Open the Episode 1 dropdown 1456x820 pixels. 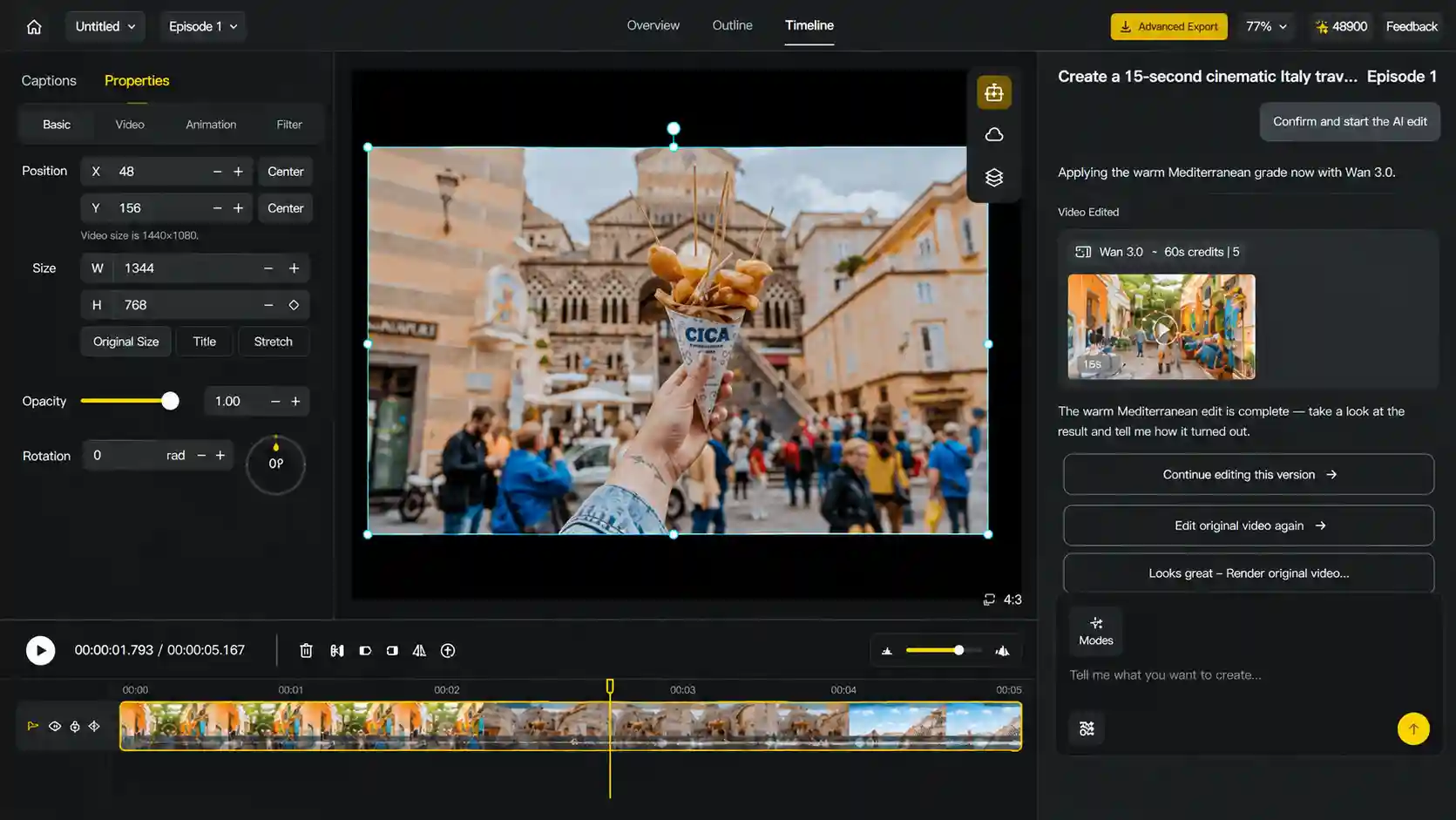pyautogui.click(x=203, y=26)
